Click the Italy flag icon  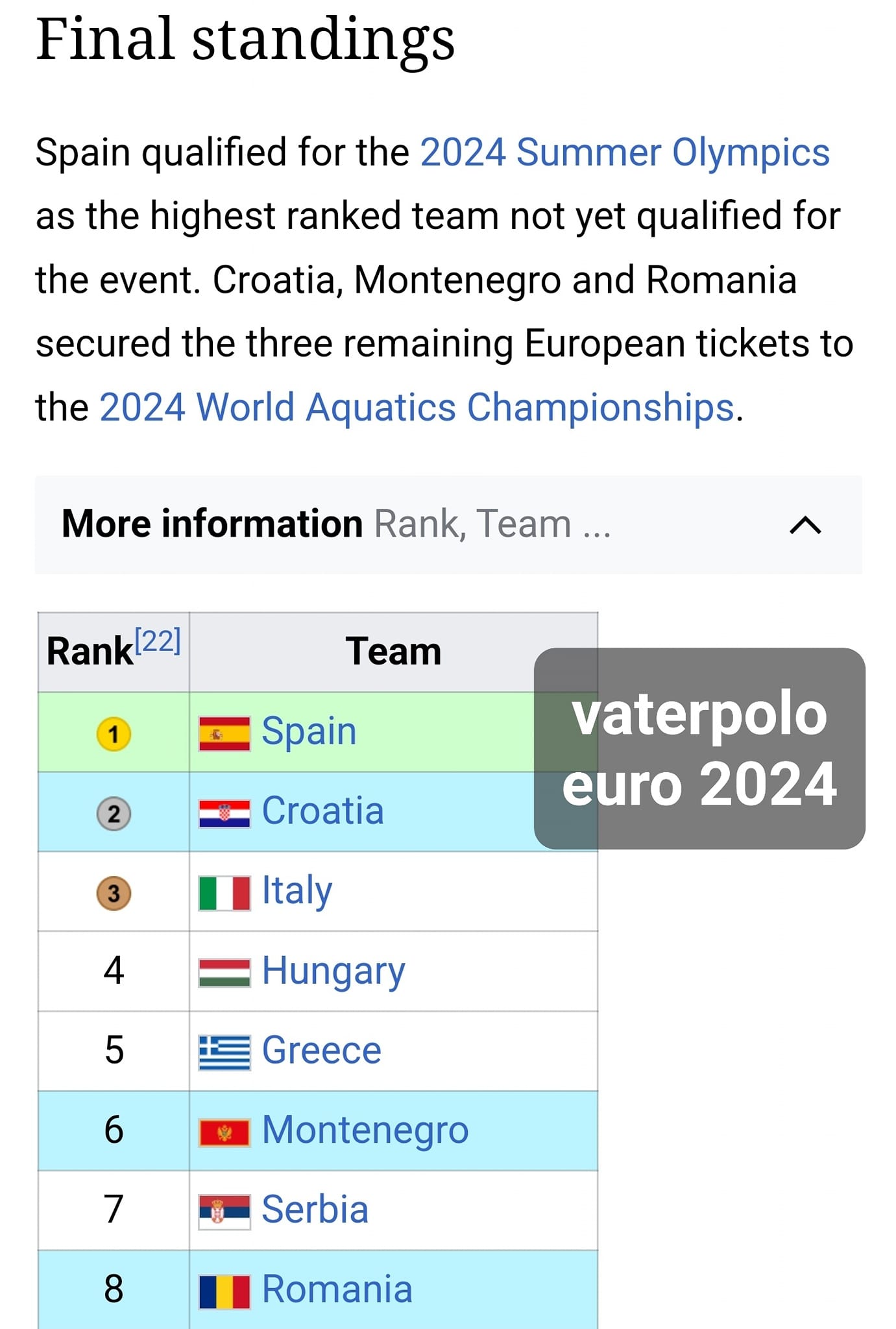pos(224,894)
